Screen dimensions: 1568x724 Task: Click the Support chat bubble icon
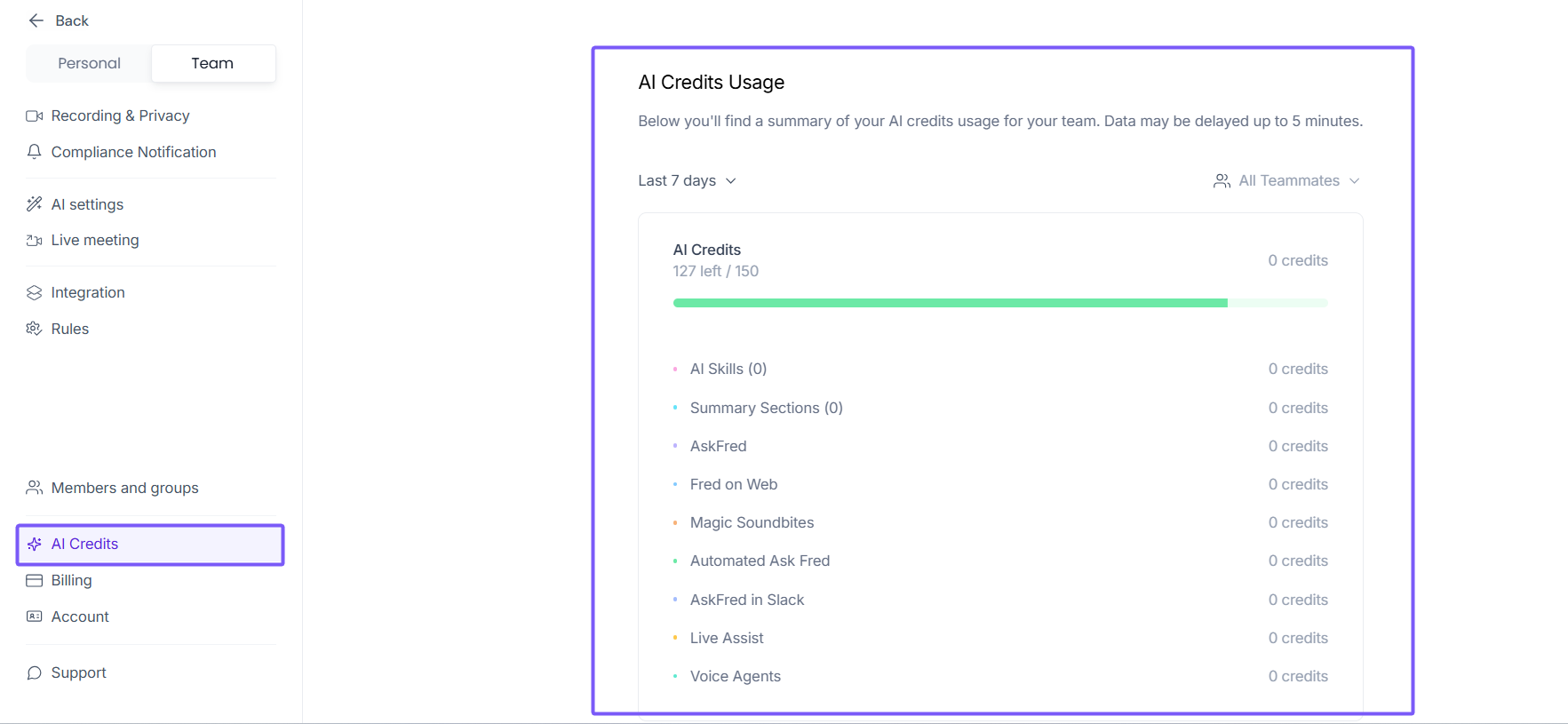(35, 673)
